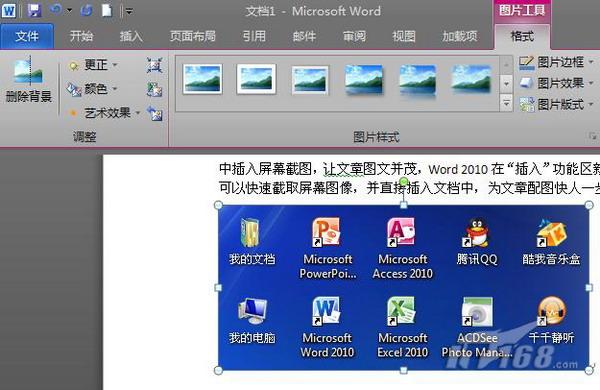
Task: Undo last action with the Undo arrow
Action: [56, 10]
